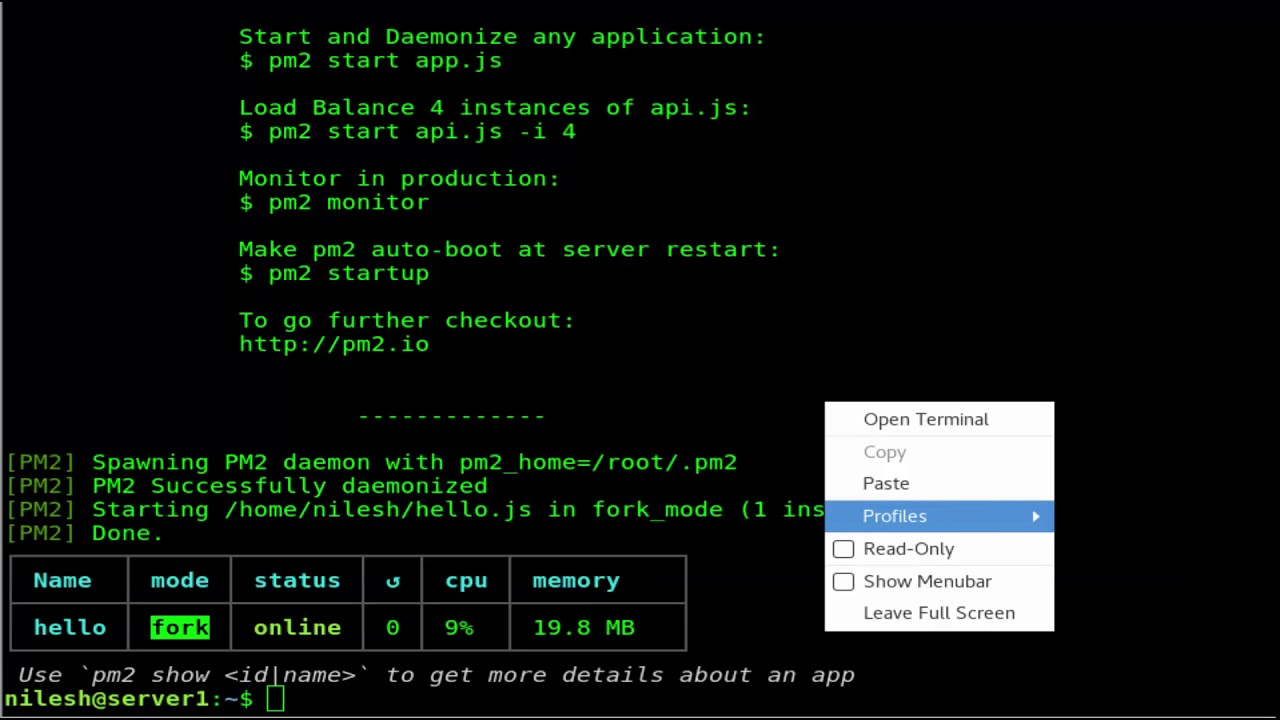Click the 'hello' process name cell
Viewport: 1280px width, 720px height.
tap(70, 627)
